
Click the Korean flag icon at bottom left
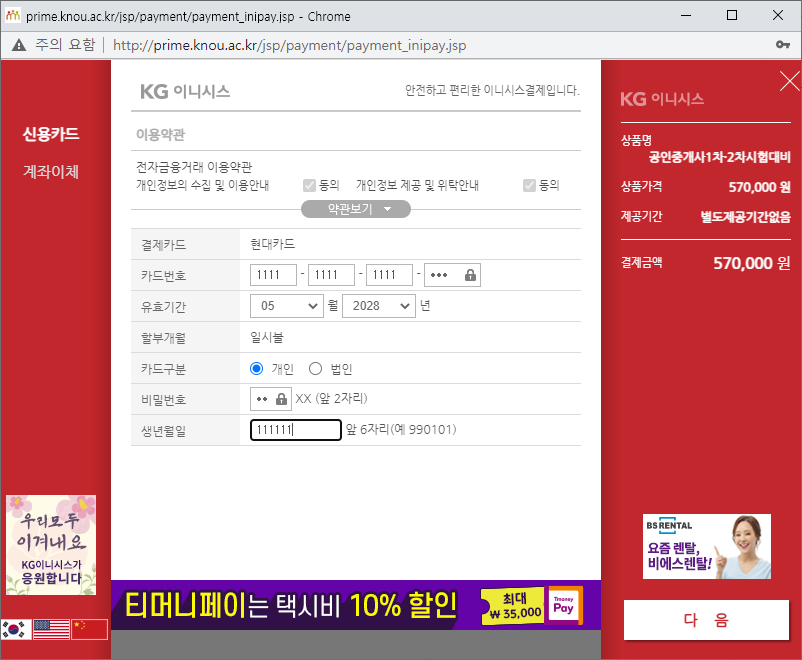pyautogui.click(x=14, y=629)
